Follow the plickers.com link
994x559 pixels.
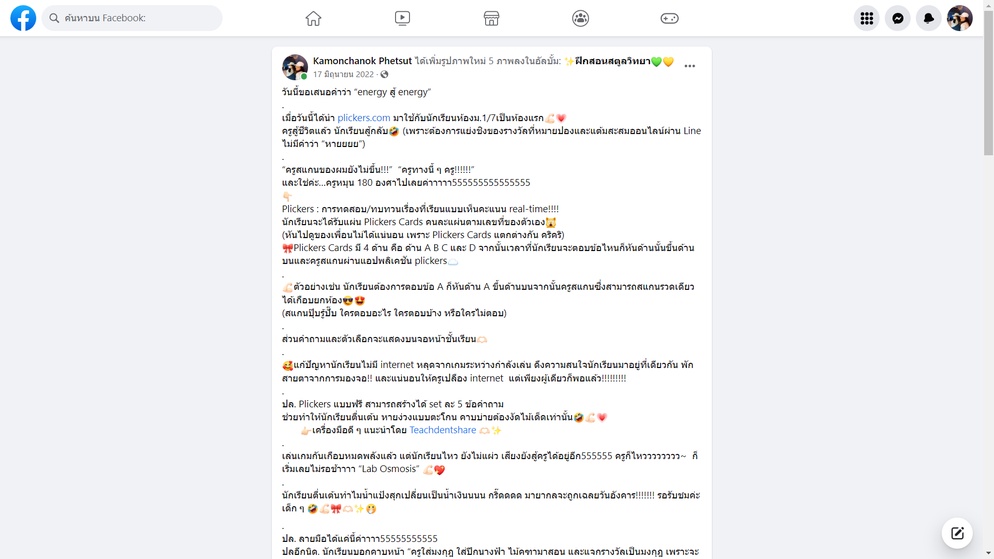coord(364,118)
